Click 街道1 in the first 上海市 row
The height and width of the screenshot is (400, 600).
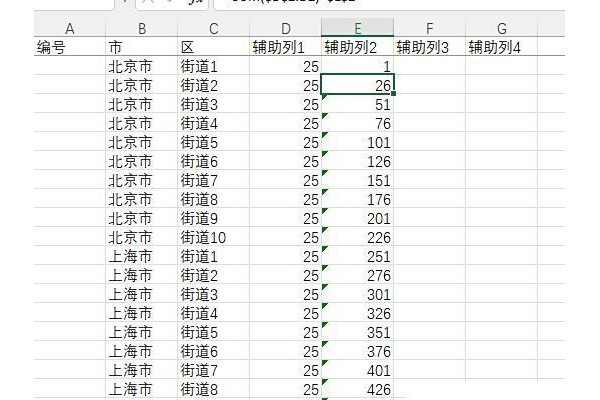(x=214, y=256)
